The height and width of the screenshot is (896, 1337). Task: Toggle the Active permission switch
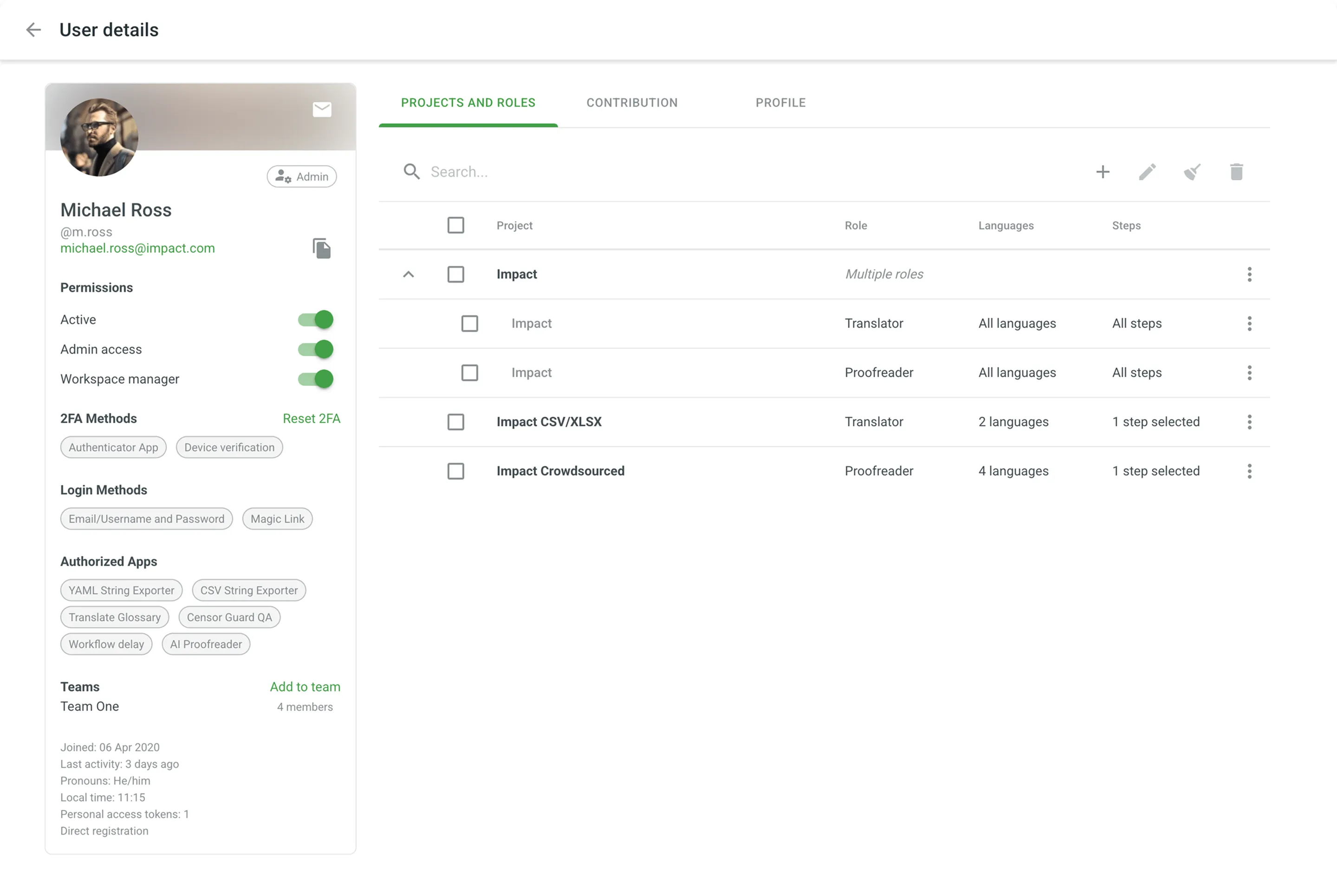tap(315, 319)
